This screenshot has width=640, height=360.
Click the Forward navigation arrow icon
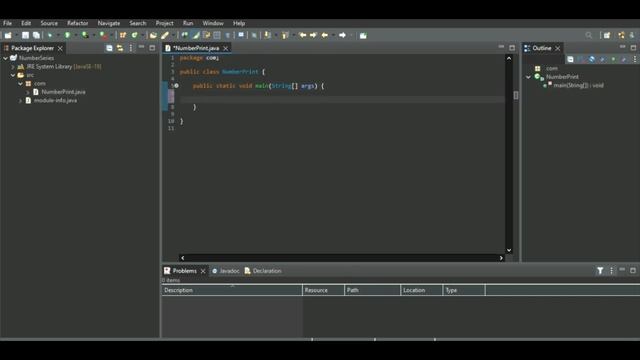pyautogui.click(x=342, y=36)
